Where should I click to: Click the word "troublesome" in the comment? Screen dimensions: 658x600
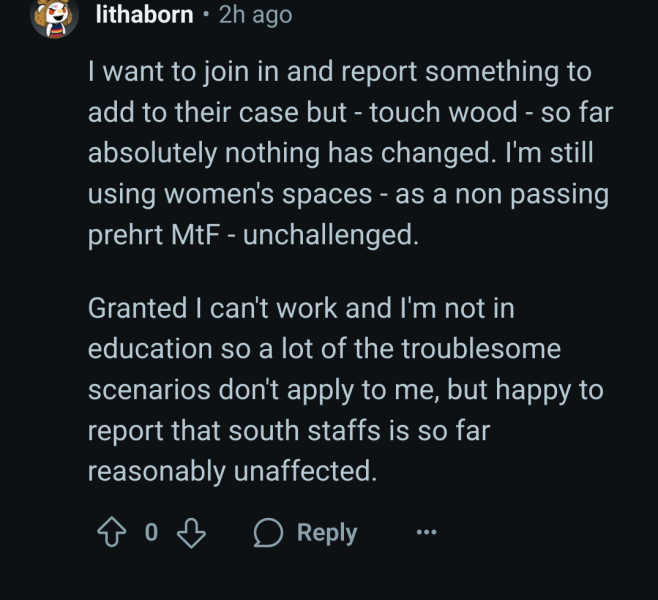click(477, 349)
